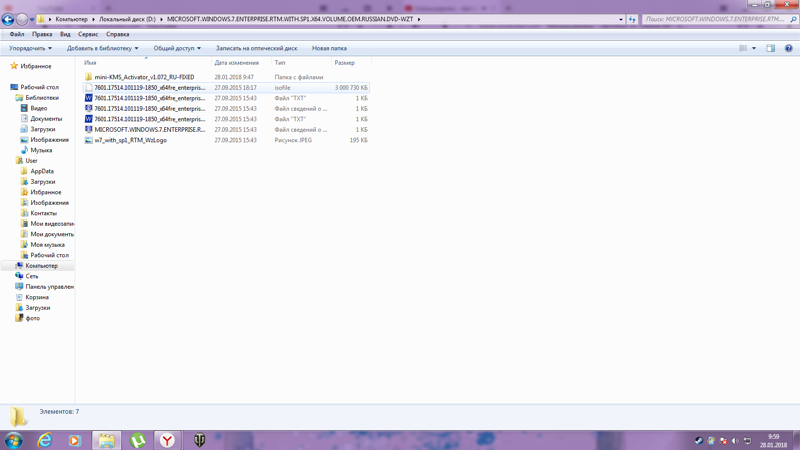Click the w7_with_sp1_RTM_WzLogo image file icon
This screenshot has height=450, width=800.
pyautogui.click(x=89, y=140)
